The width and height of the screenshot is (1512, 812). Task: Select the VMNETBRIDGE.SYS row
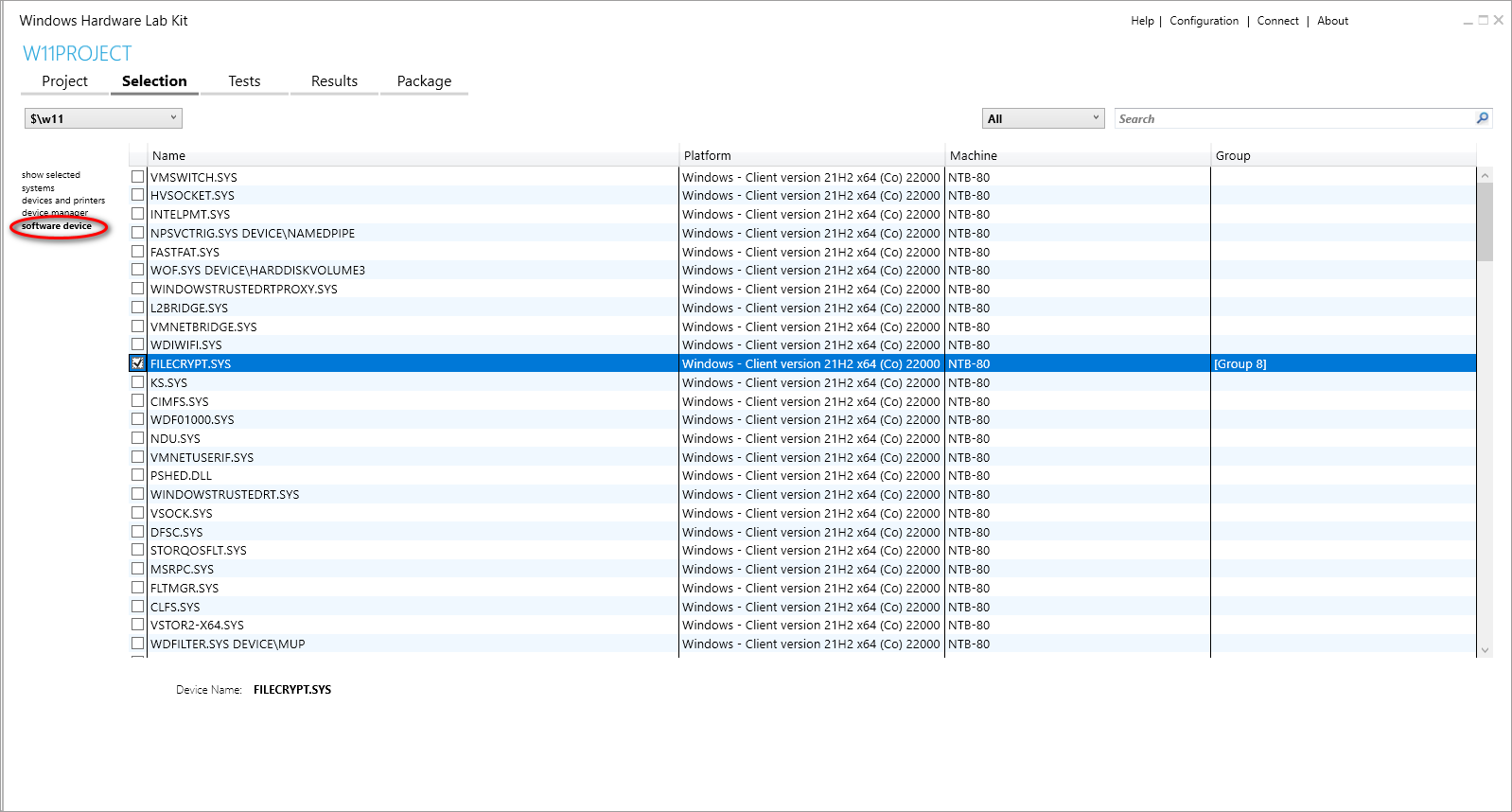[x=802, y=327]
